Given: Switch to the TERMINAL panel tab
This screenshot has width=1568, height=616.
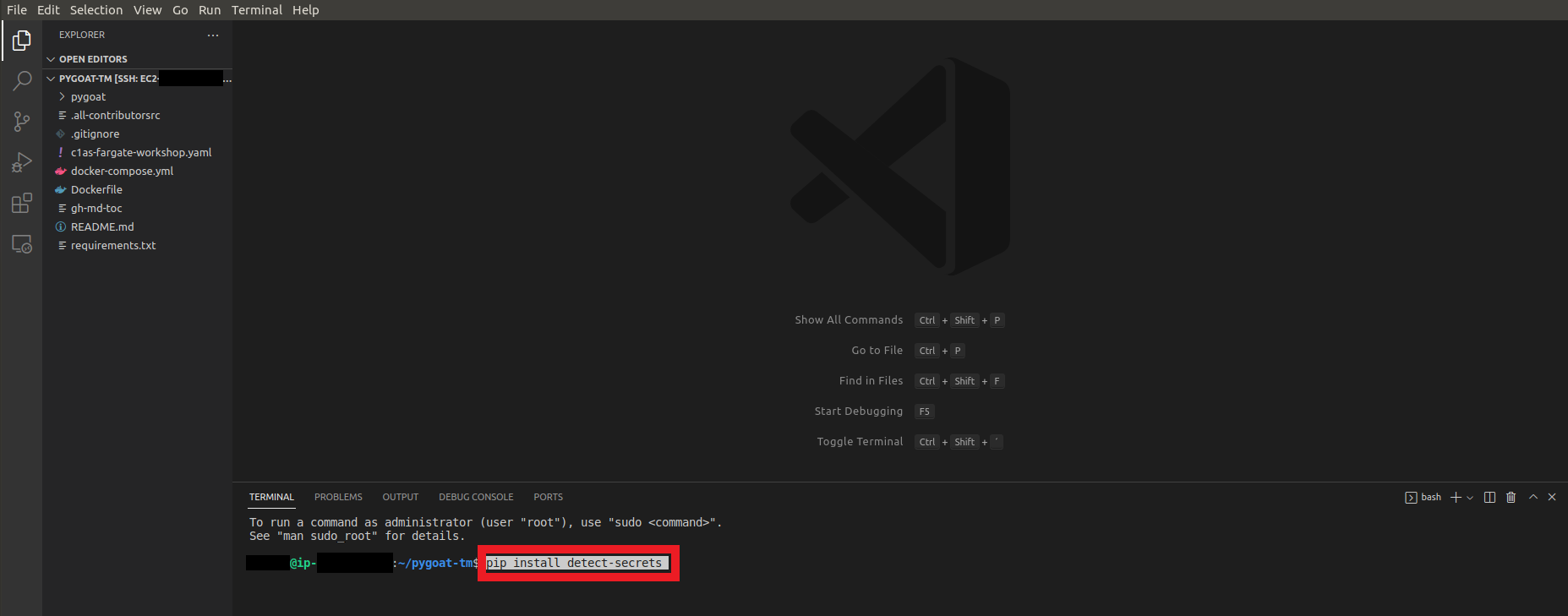Looking at the screenshot, I should [x=271, y=497].
